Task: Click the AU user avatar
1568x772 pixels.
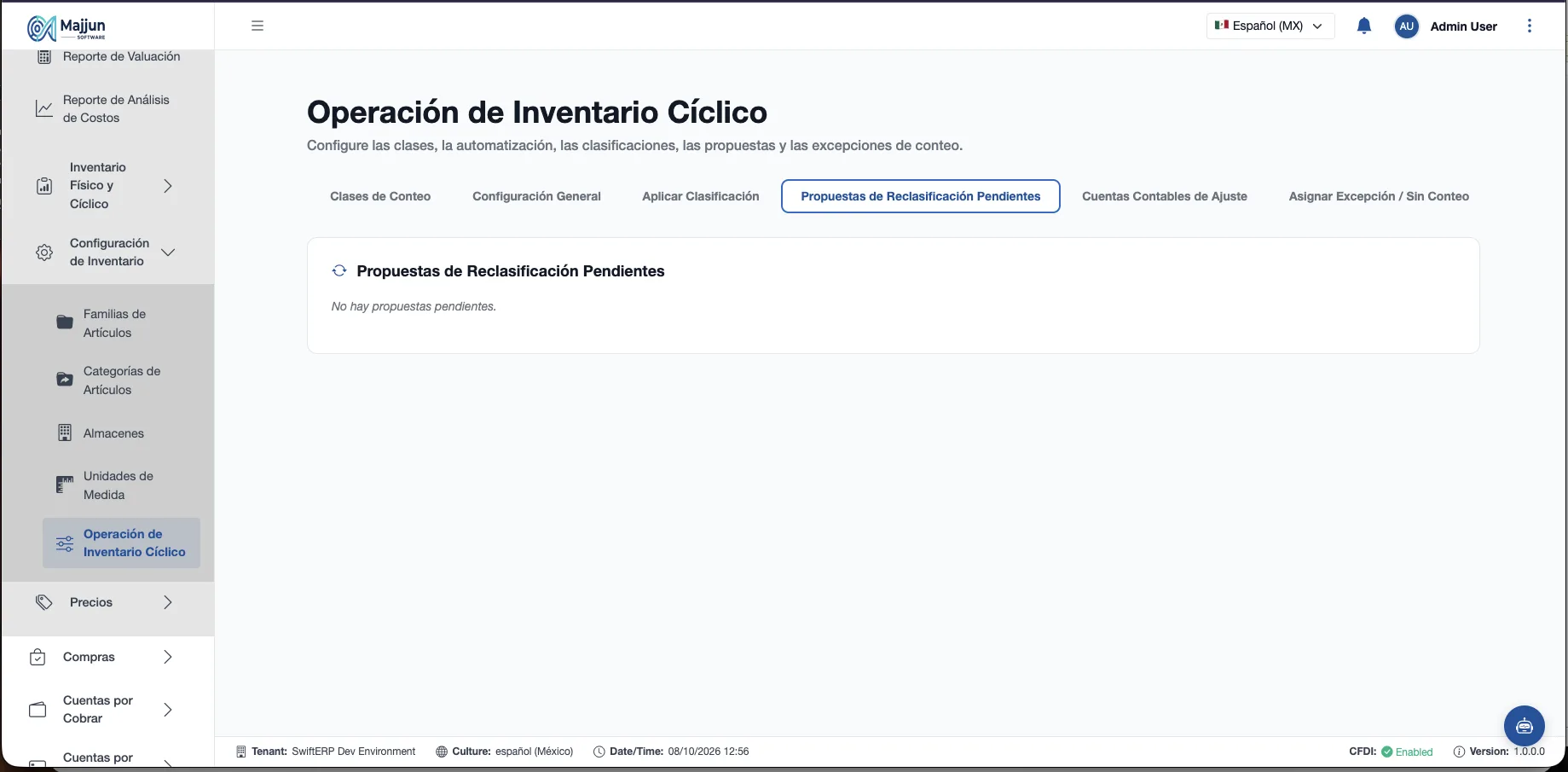Action: pyautogui.click(x=1407, y=26)
